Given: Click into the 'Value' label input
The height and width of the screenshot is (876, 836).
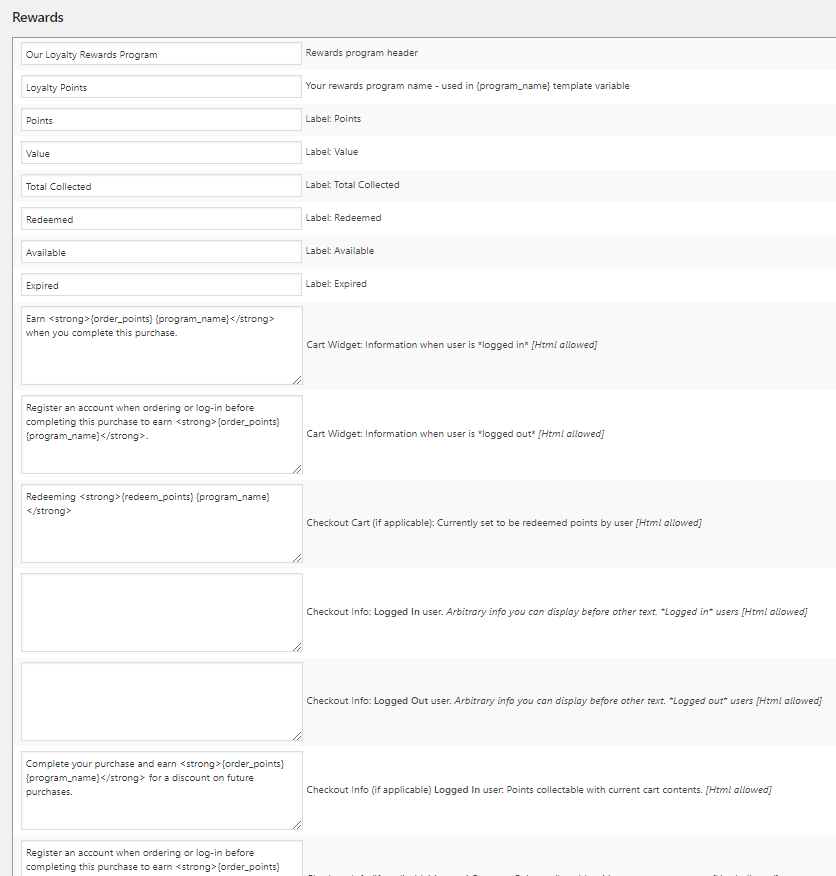Looking at the screenshot, I should pyautogui.click(x=162, y=153).
